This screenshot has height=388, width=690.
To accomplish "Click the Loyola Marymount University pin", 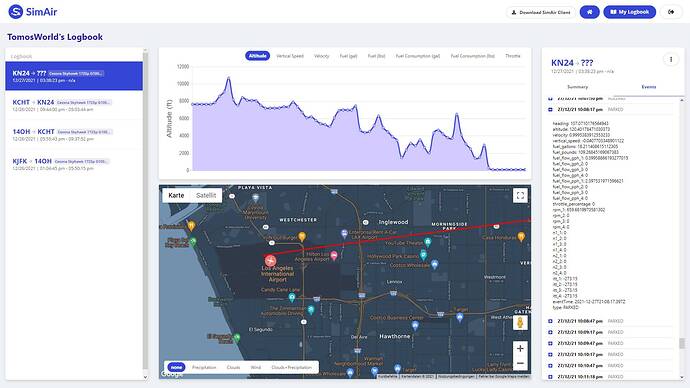I will [256, 198].
